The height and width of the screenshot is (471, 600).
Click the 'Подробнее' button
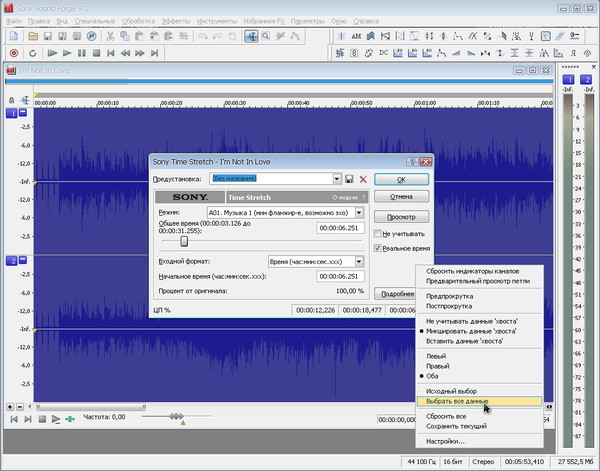[x=395, y=294]
